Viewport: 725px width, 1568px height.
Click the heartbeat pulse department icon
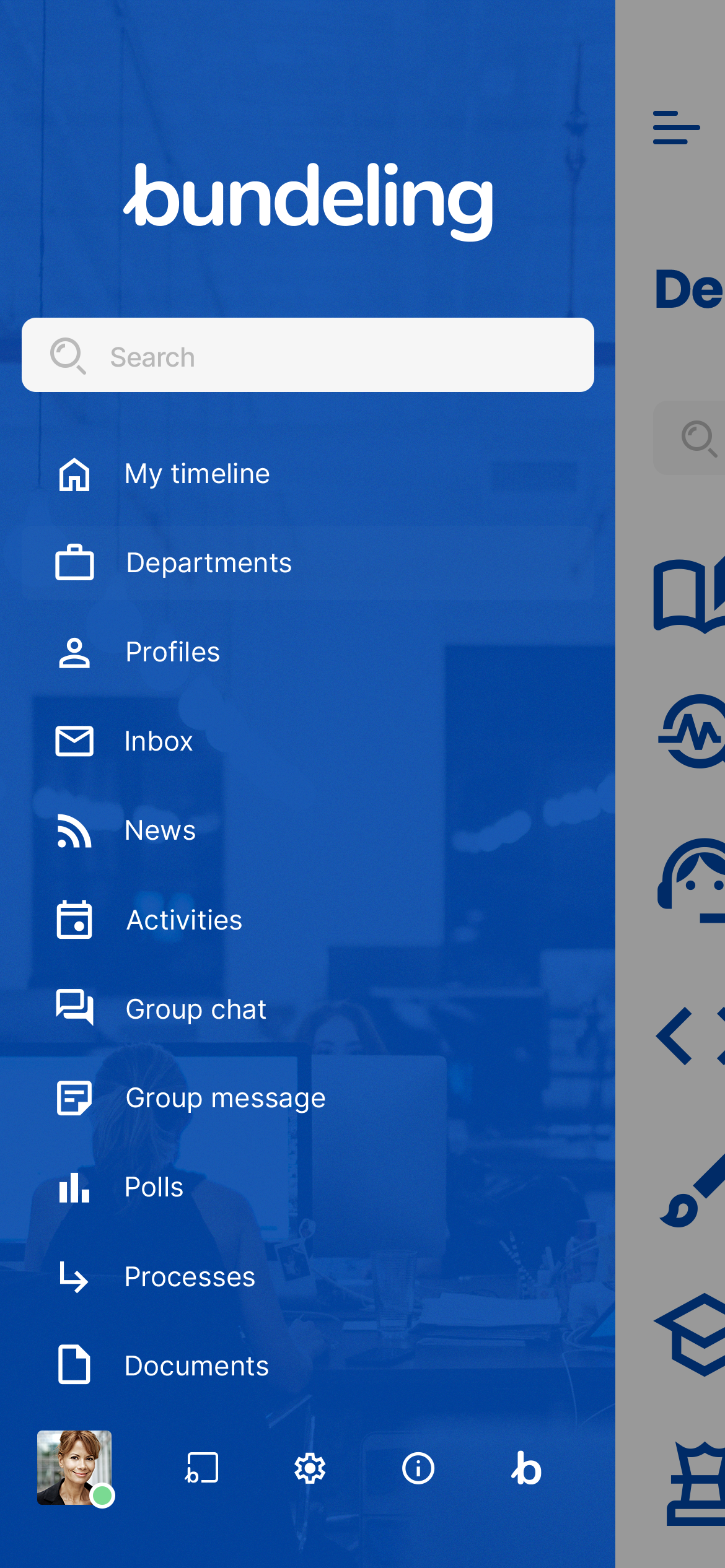tap(692, 731)
